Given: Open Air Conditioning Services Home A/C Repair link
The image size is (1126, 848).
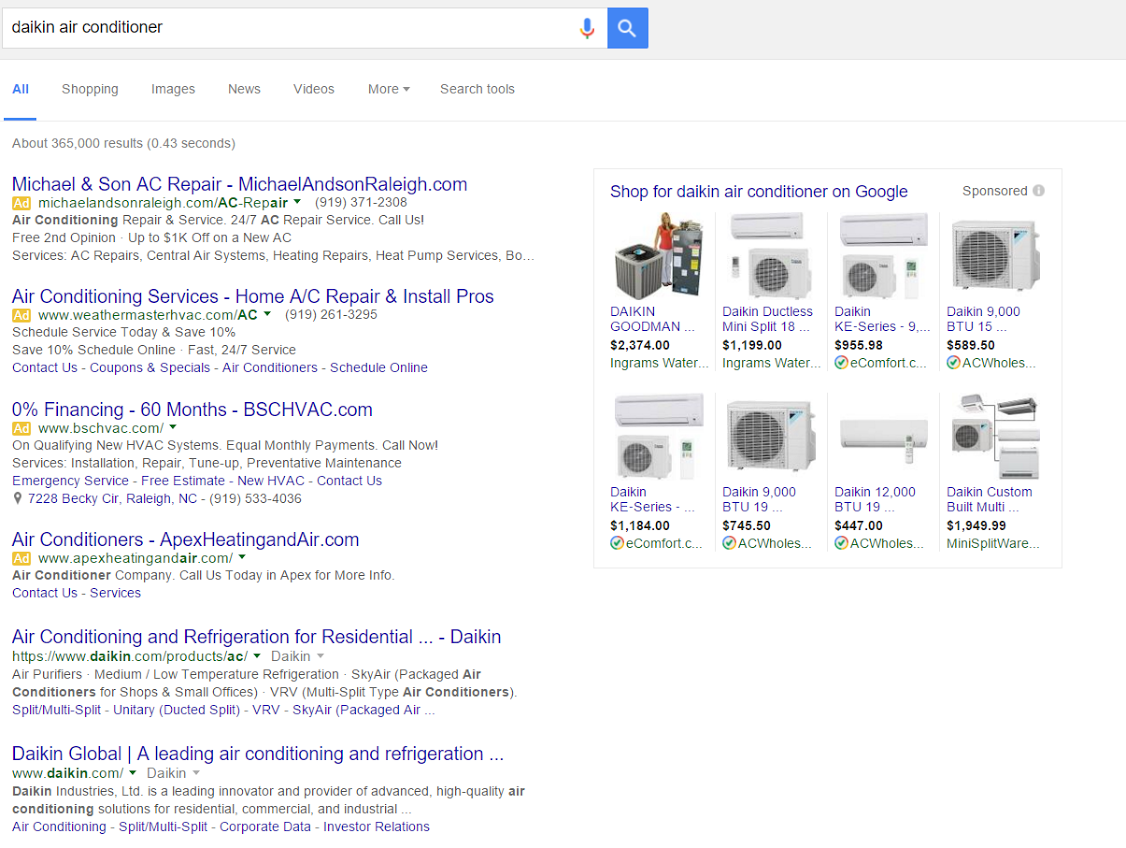Looking at the screenshot, I should click(253, 297).
